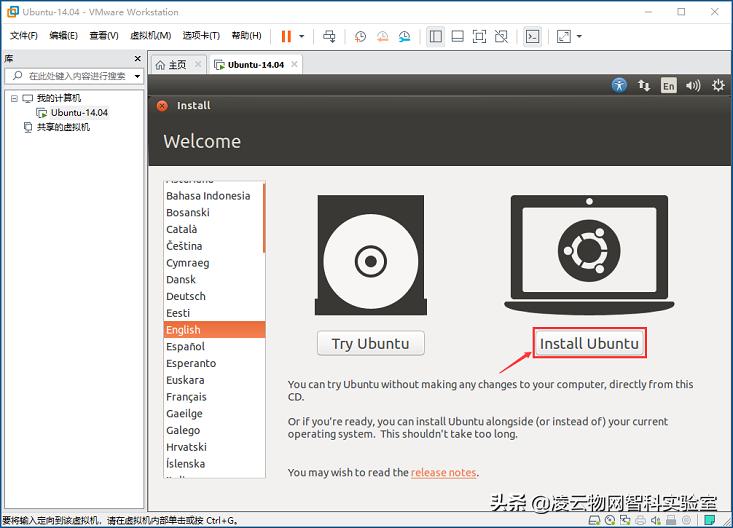Open the 虚拟机(M) menu
The height and width of the screenshot is (528, 733).
pyautogui.click(x=151, y=36)
